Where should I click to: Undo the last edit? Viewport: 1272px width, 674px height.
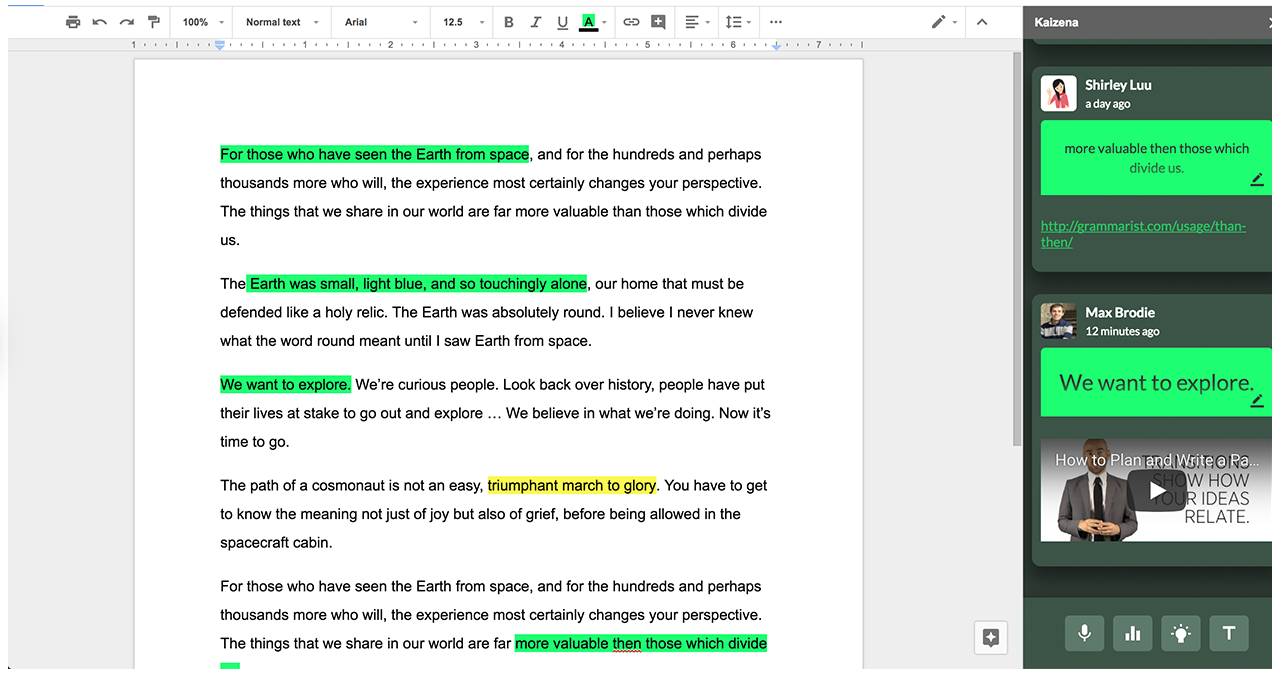(100, 22)
